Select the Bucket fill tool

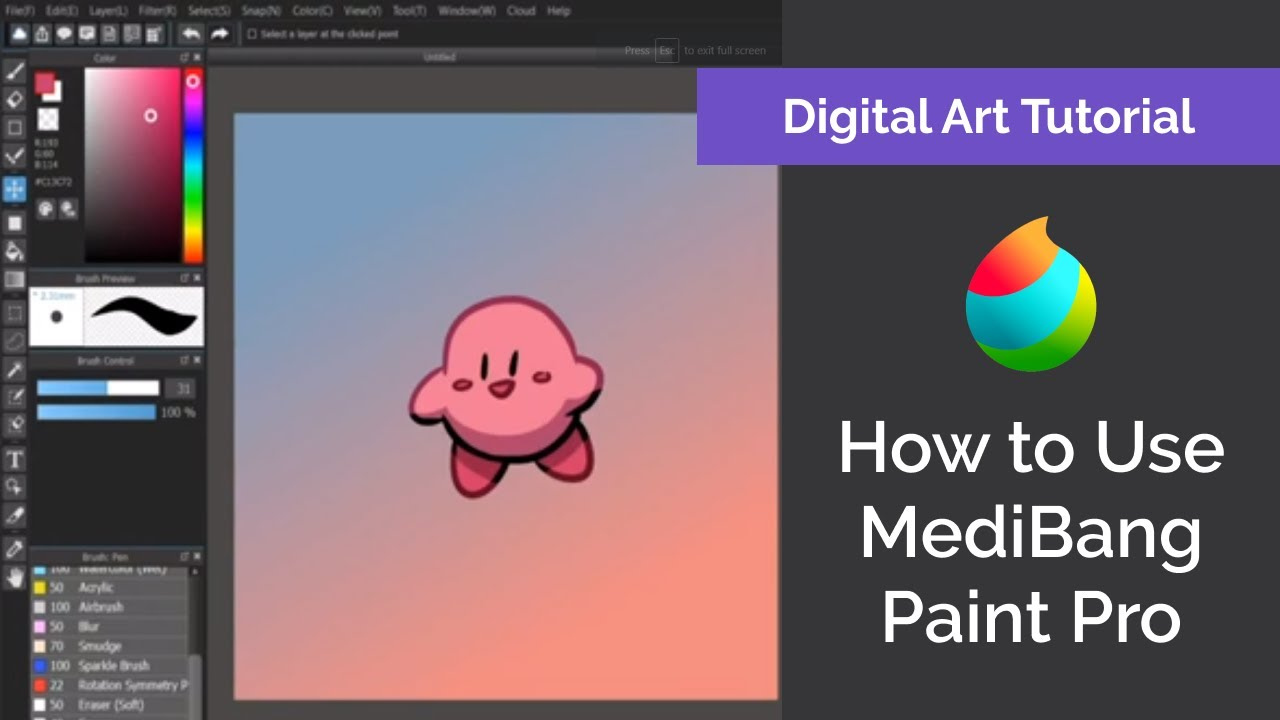[x=15, y=250]
